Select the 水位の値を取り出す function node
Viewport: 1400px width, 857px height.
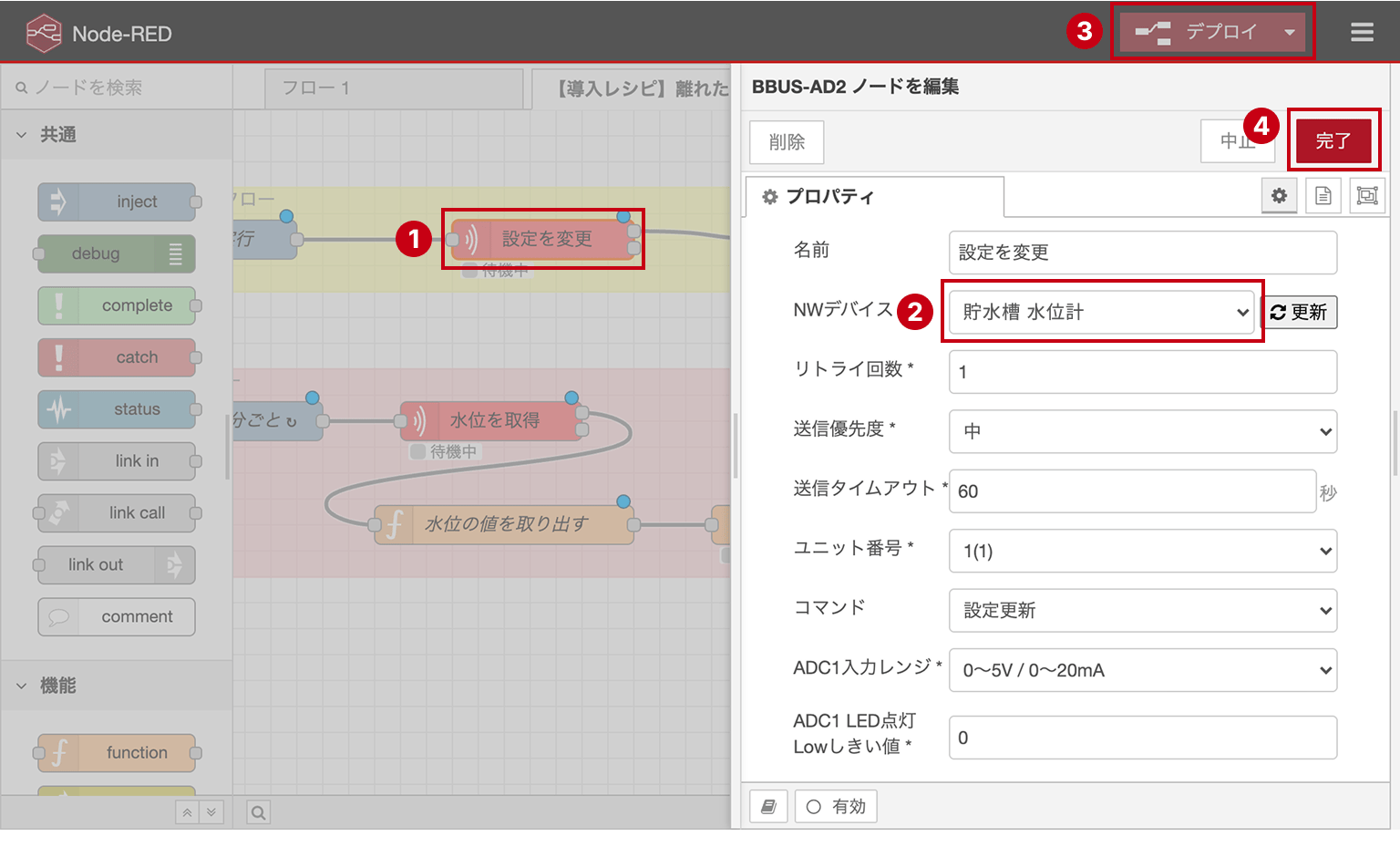[504, 524]
